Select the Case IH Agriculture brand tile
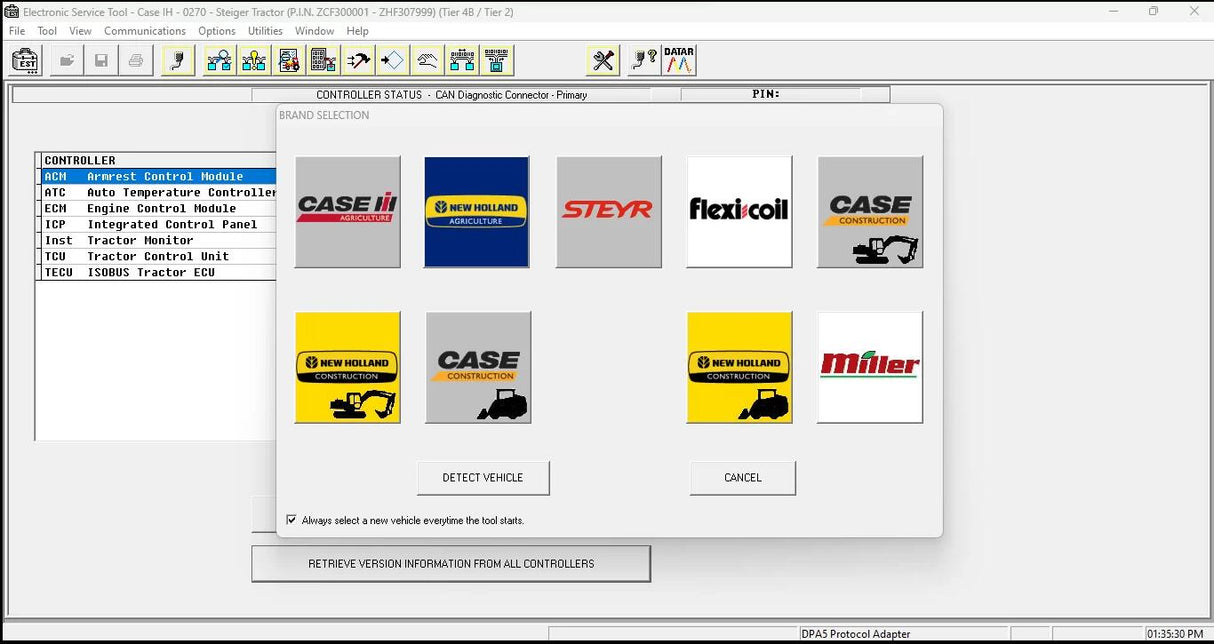 tap(347, 211)
